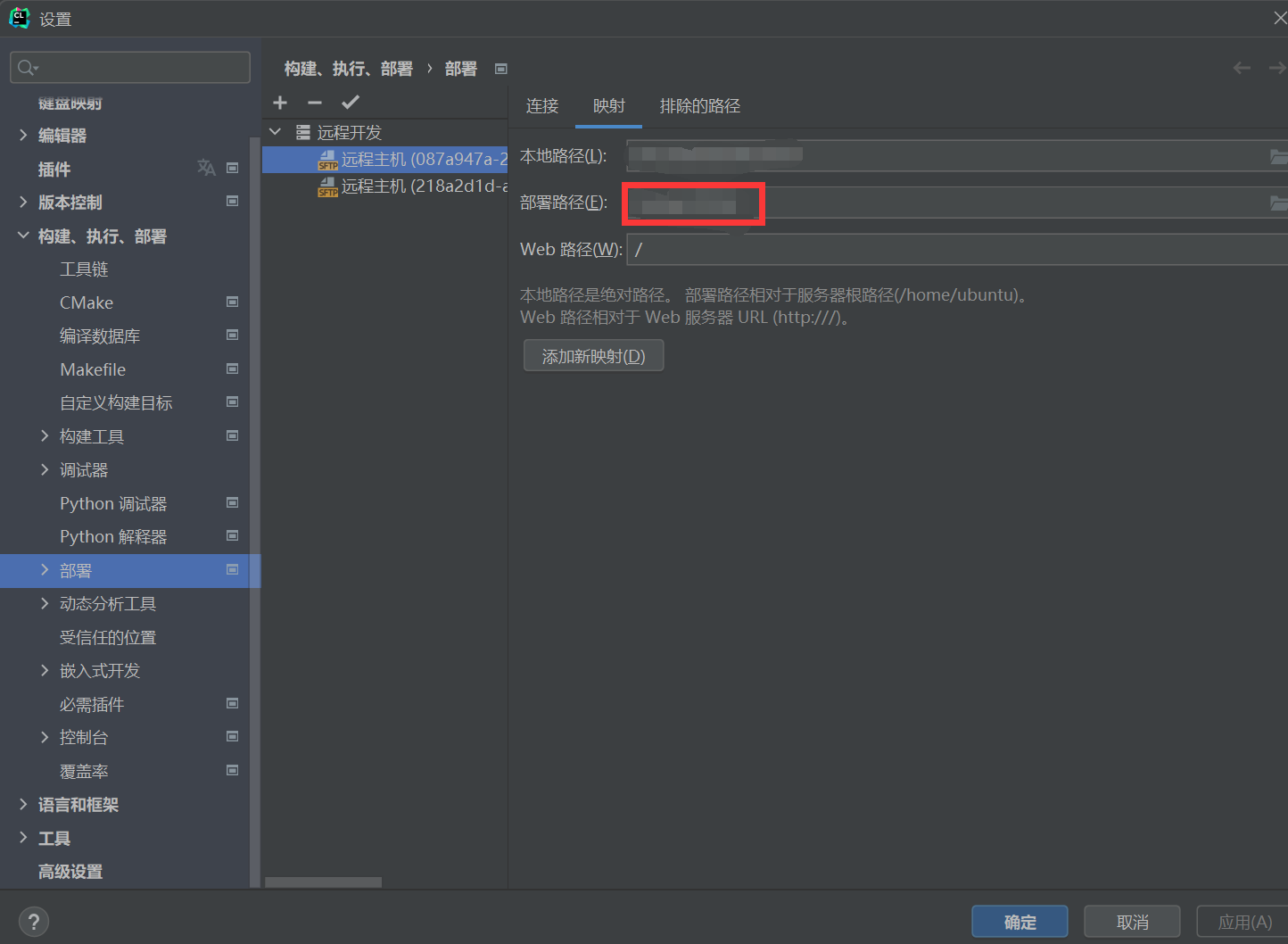The height and width of the screenshot is (944, 1288).
Task: Click project-level icon next to 覆盖率
Action: [x=232, y=770]
